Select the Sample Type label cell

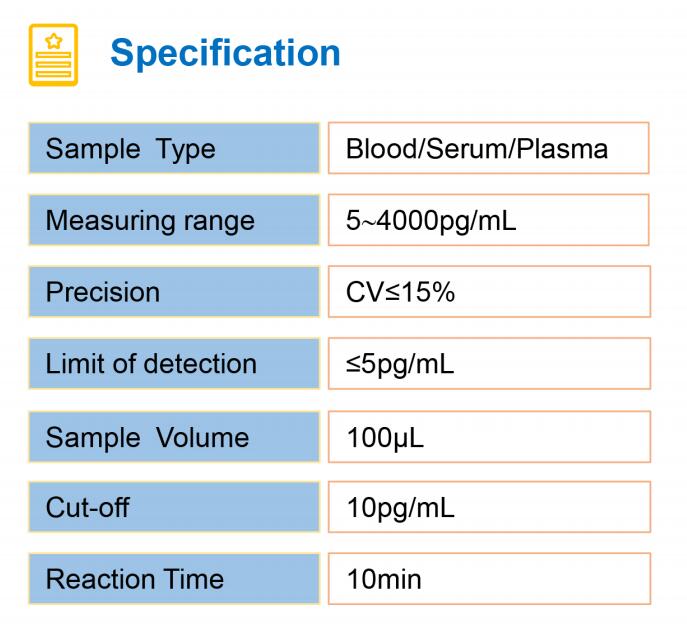[174, 148]
